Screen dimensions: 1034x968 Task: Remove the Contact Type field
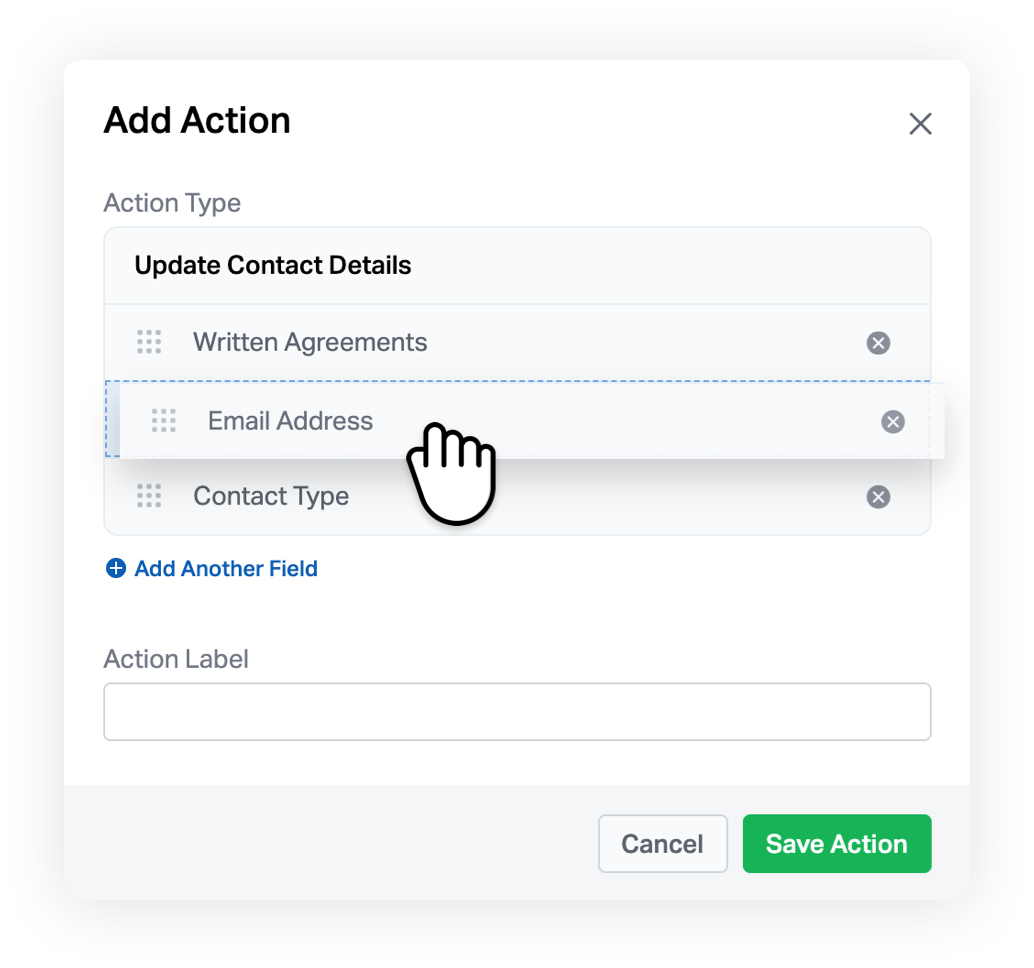click(x=878, y=497)
